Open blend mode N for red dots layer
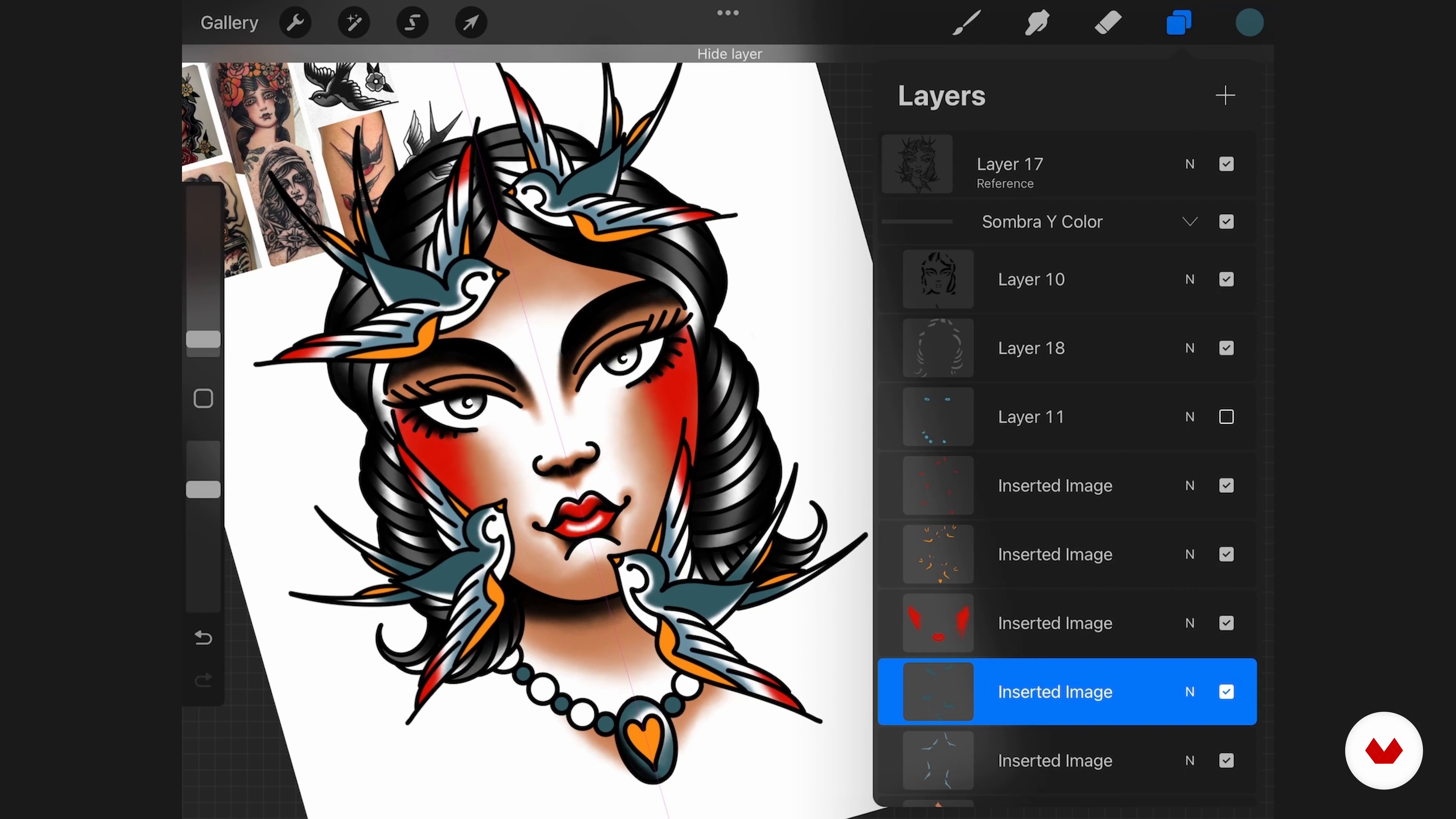The image size is (1456, 819). pyautogui.click(x=1190, y=485)
